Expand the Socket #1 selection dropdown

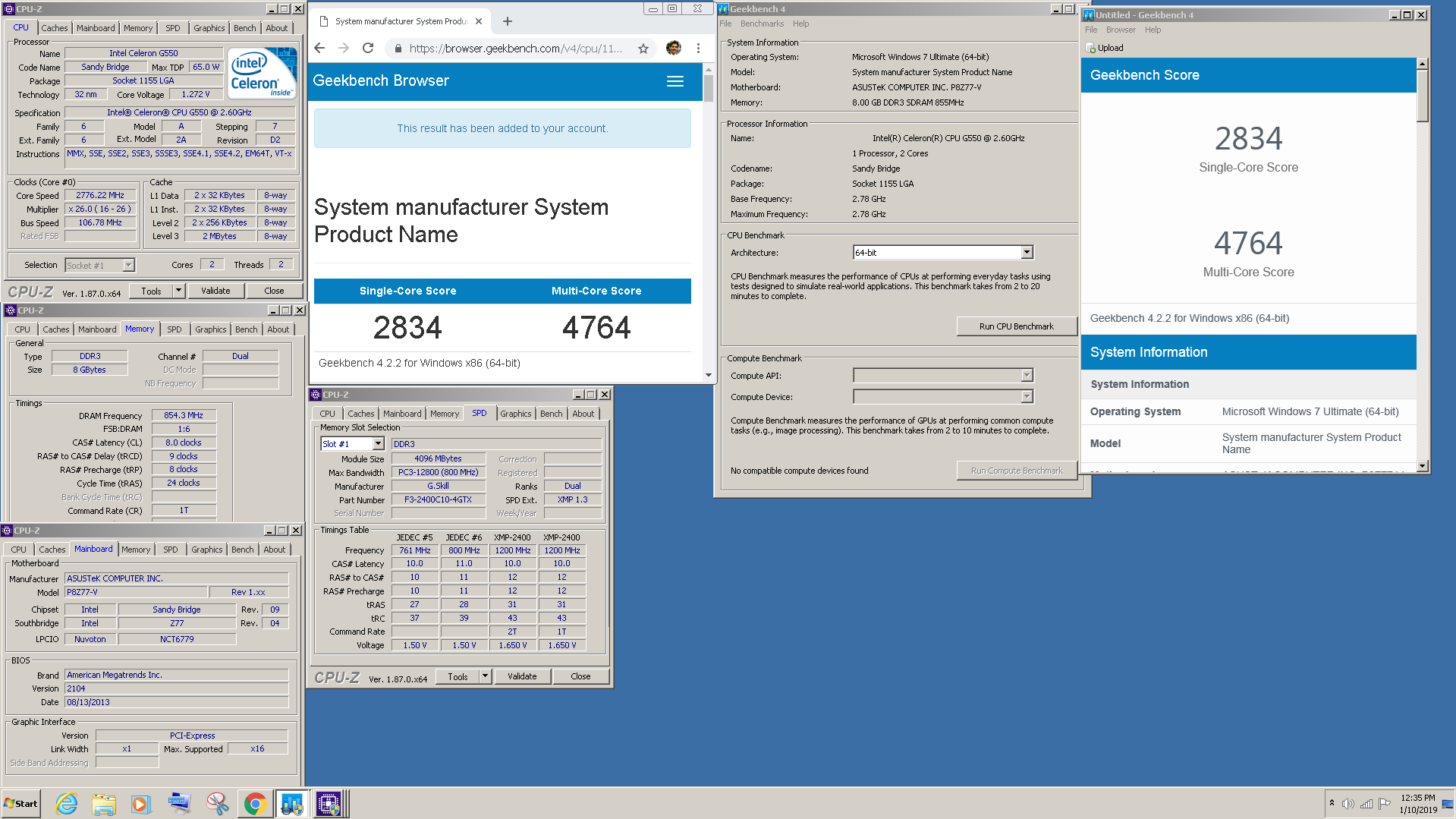128,265
